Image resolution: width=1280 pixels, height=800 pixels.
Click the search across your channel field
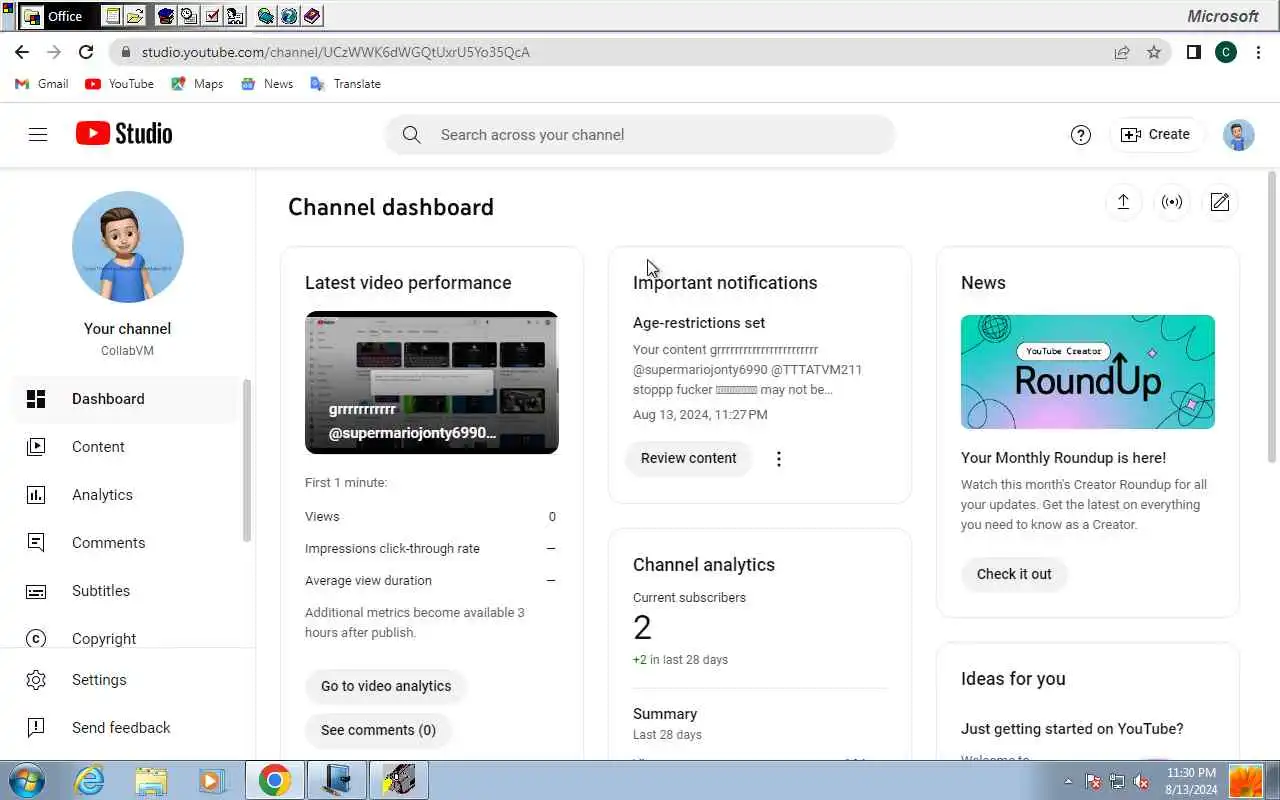pos(640,135)
